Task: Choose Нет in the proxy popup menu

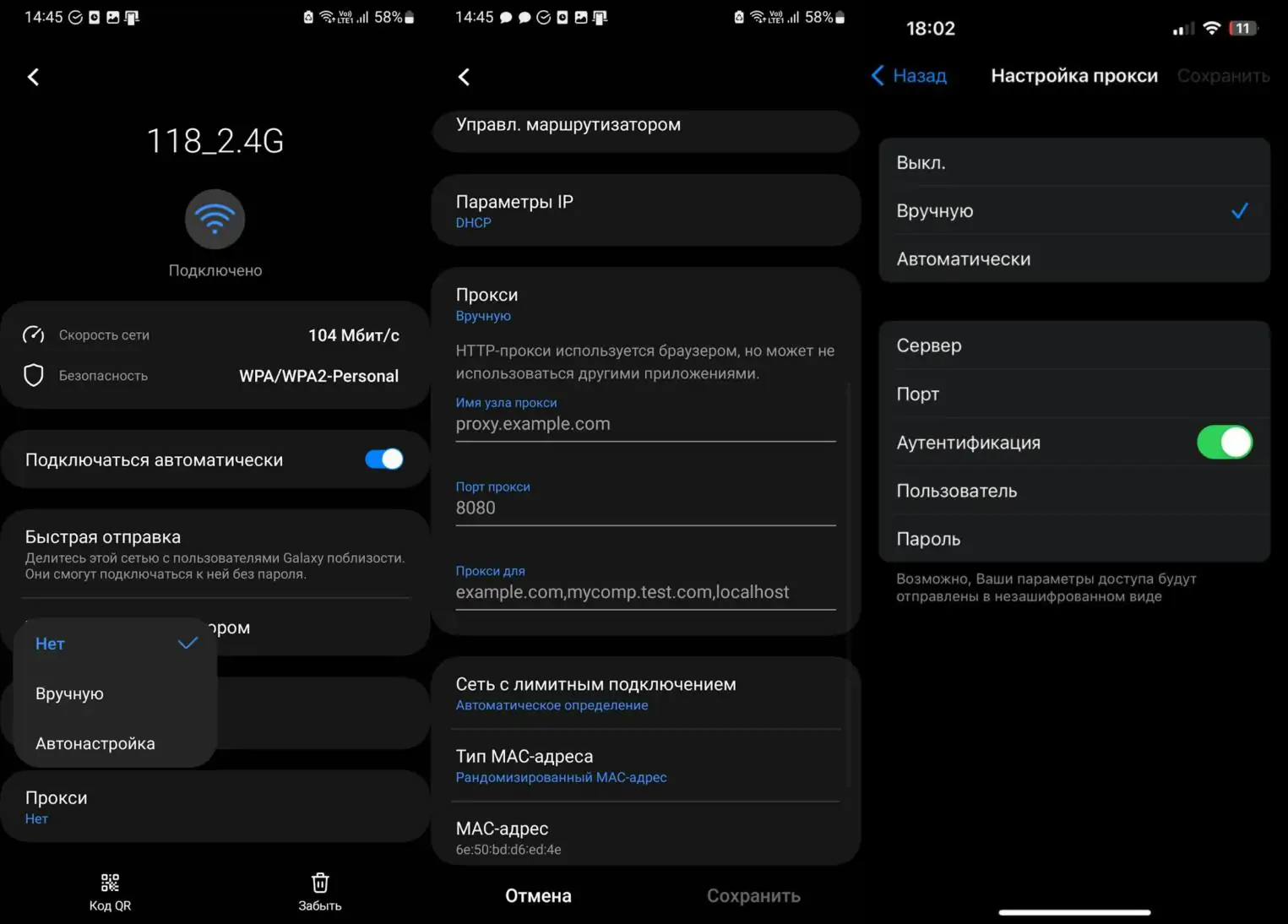Action: coord(116,644)
